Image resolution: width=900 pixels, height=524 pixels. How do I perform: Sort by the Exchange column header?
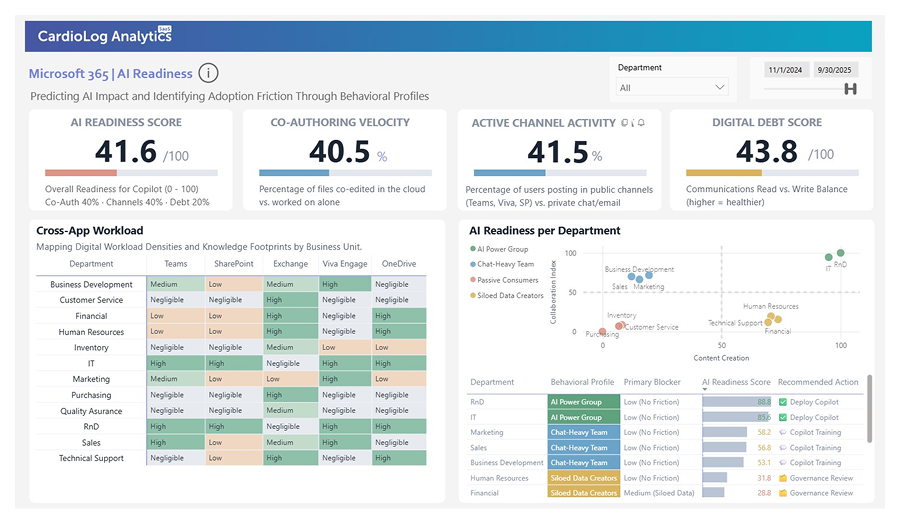coord(290,264)
